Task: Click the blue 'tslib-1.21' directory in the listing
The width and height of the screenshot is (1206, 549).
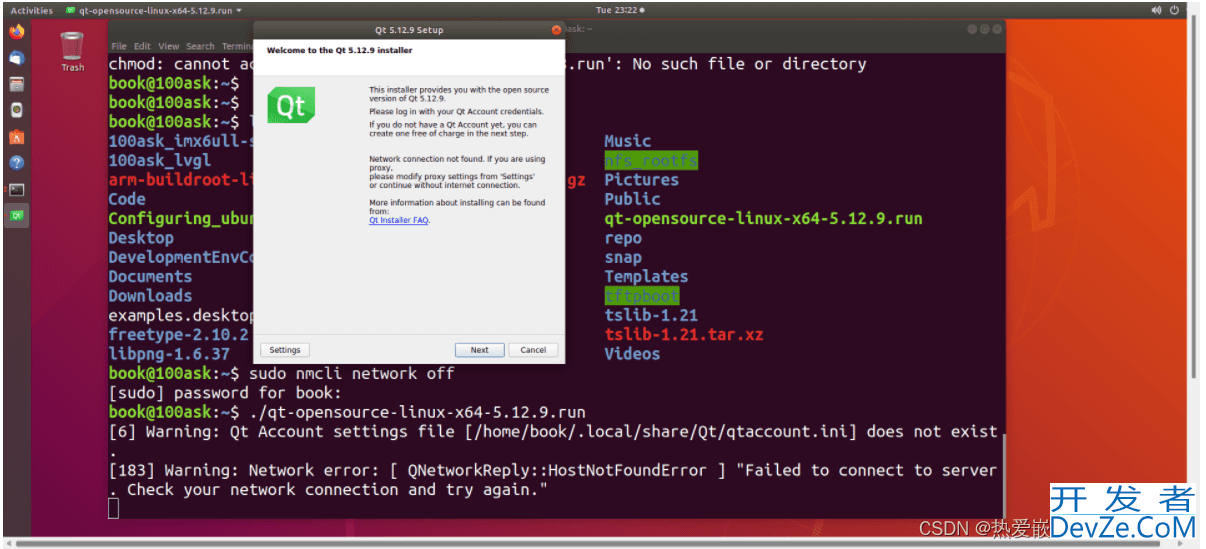Action: [x=651, y=315]
